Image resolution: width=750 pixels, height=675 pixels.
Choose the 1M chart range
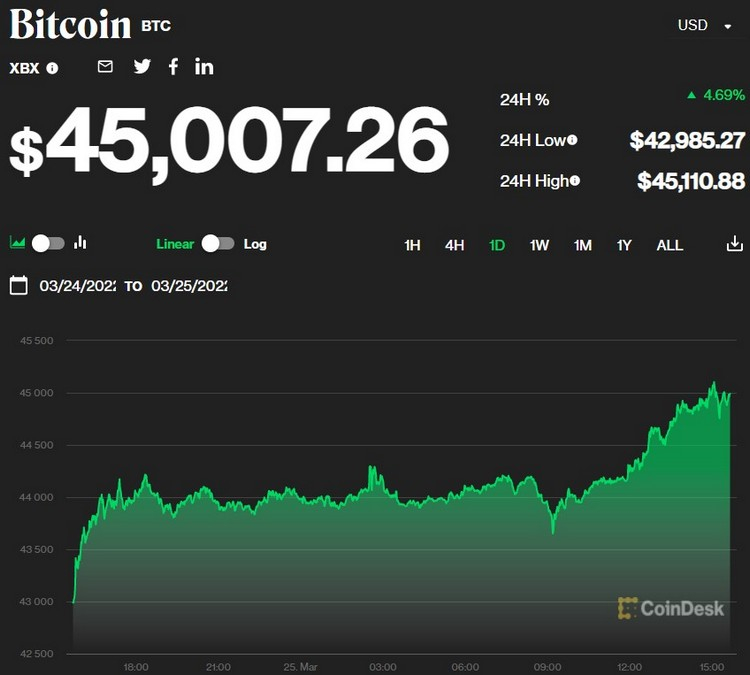(582, 245)
